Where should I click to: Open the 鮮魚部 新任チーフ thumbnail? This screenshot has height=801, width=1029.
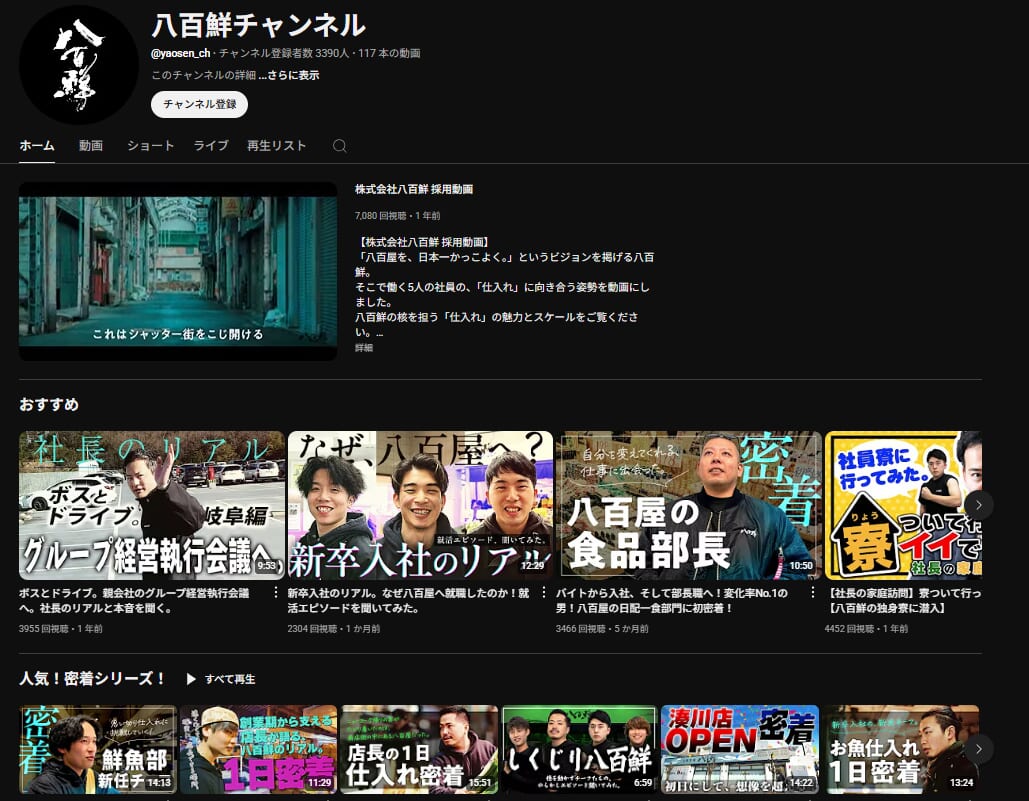[x=98, y=749]
